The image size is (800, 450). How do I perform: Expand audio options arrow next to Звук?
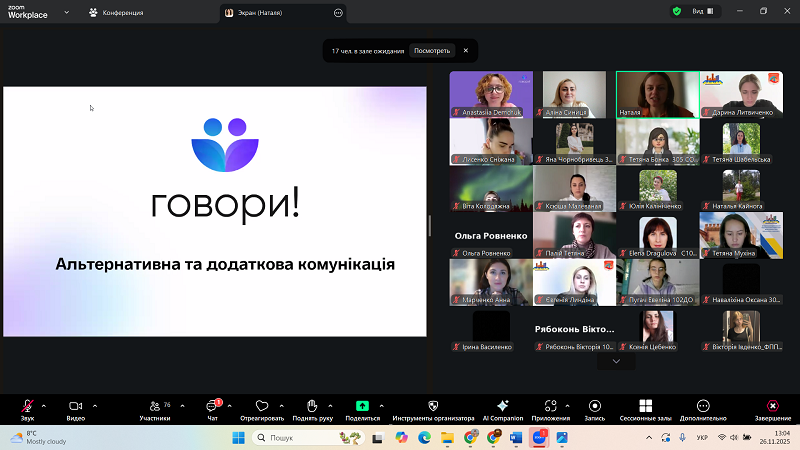[x=43, y=405]
